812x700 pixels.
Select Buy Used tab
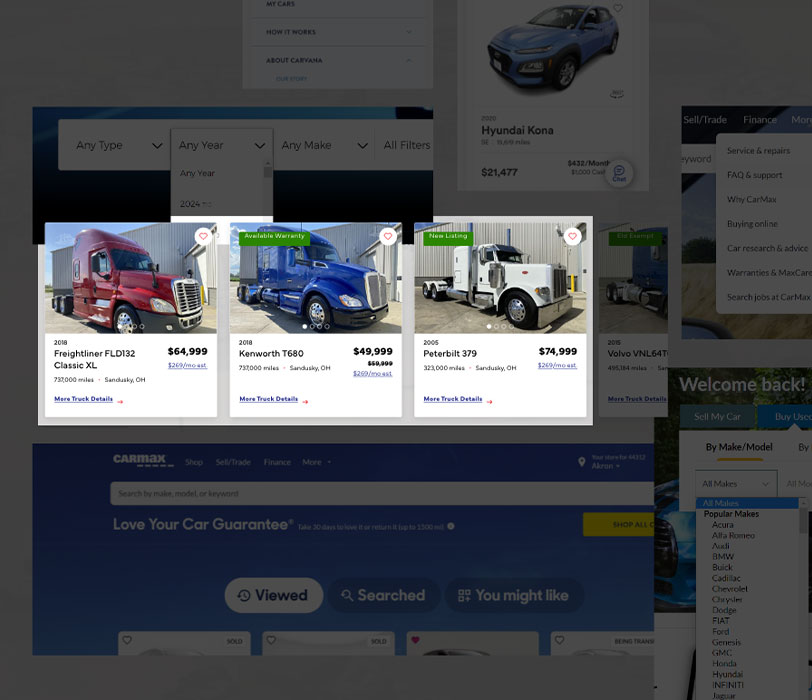coord(786,417)
